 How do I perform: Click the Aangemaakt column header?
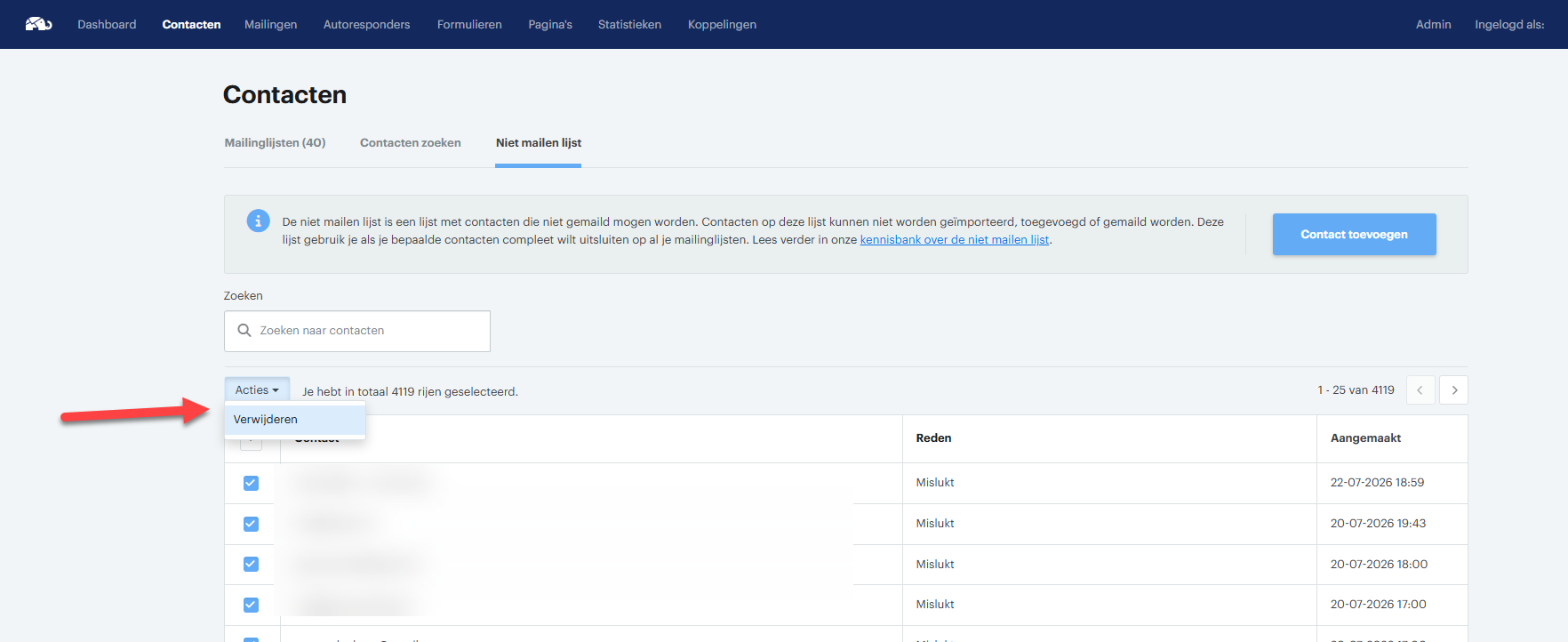[1365, 437]
